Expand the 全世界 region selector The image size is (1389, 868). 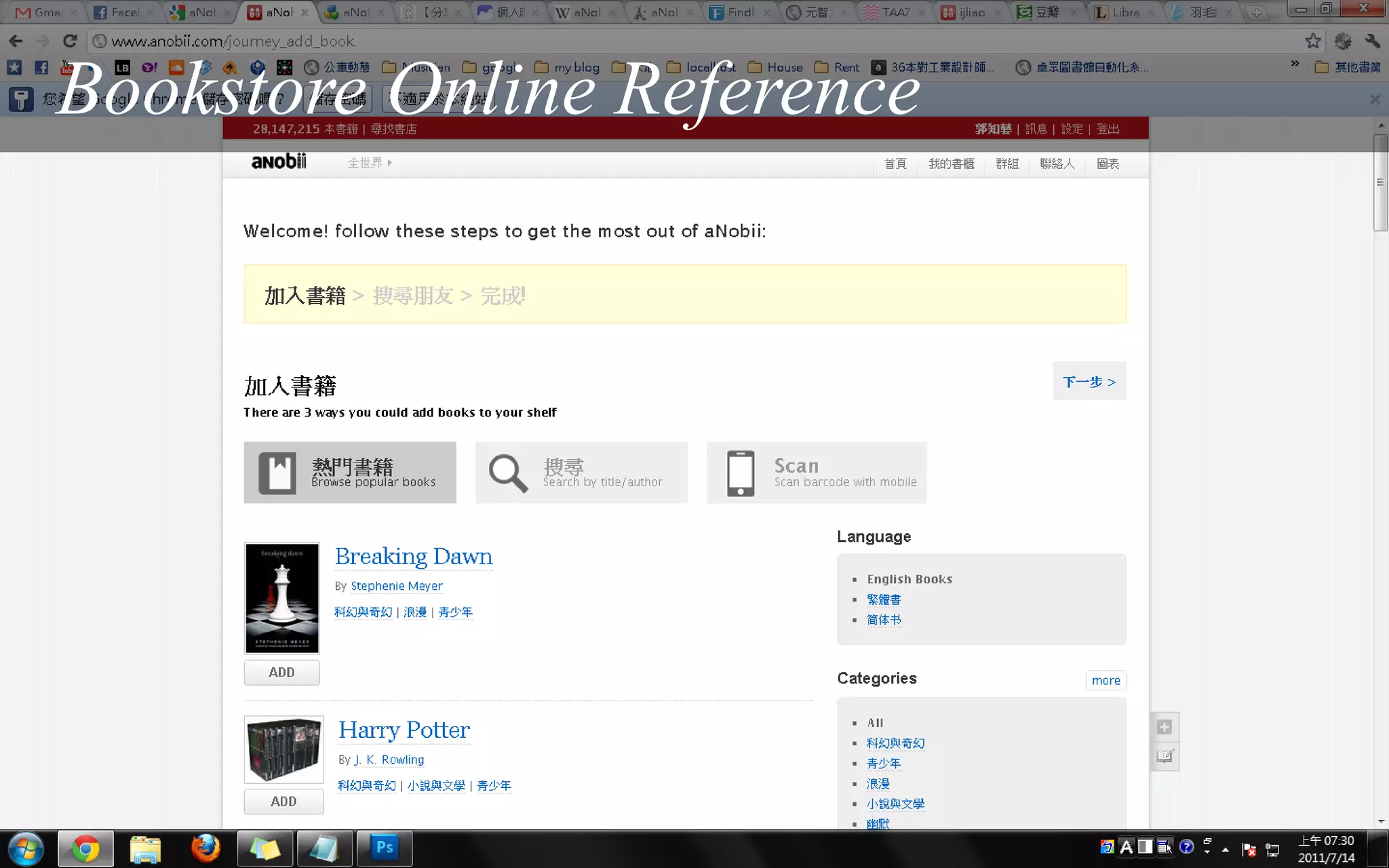(x=370, y=163)
